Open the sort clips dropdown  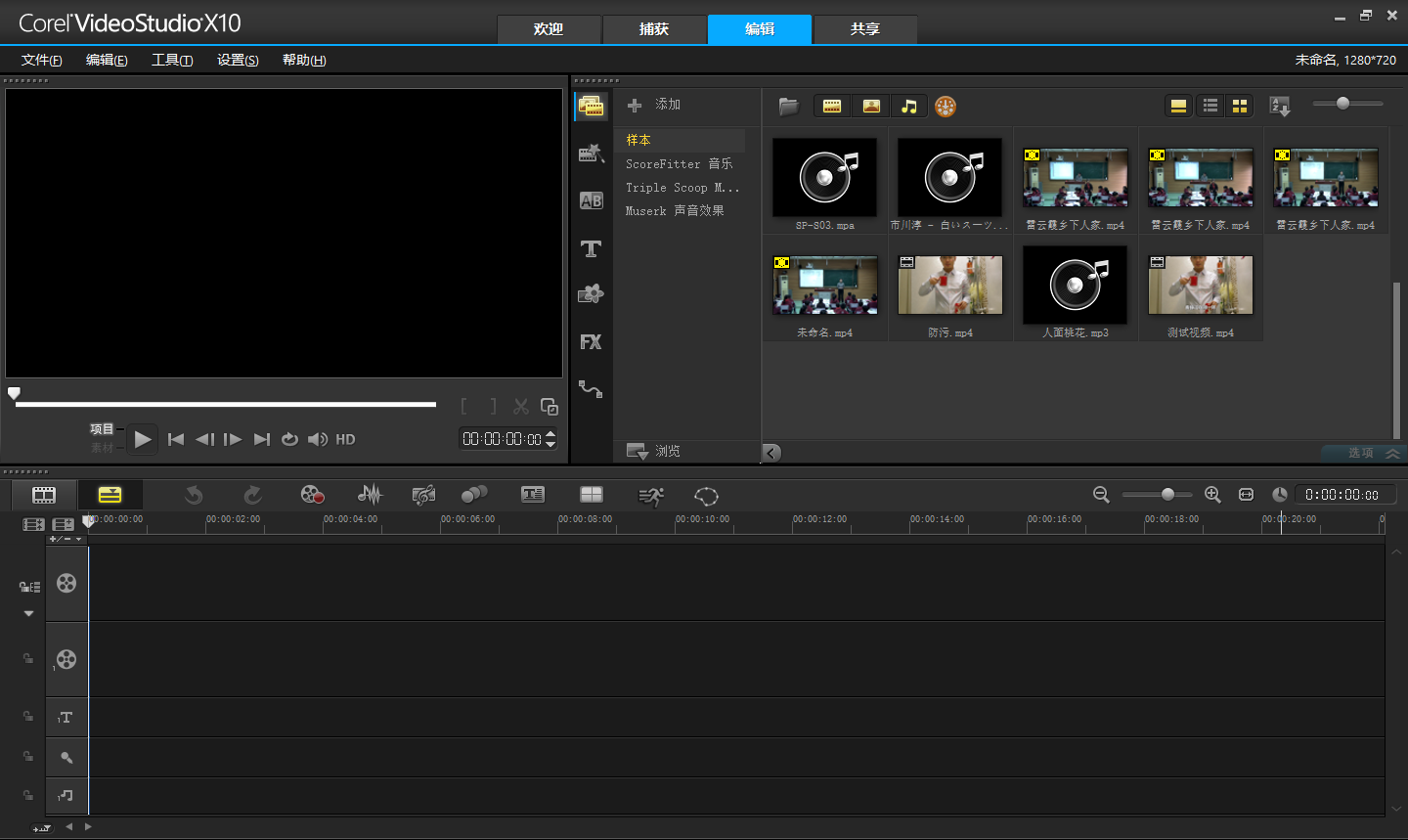point(1280,106)
